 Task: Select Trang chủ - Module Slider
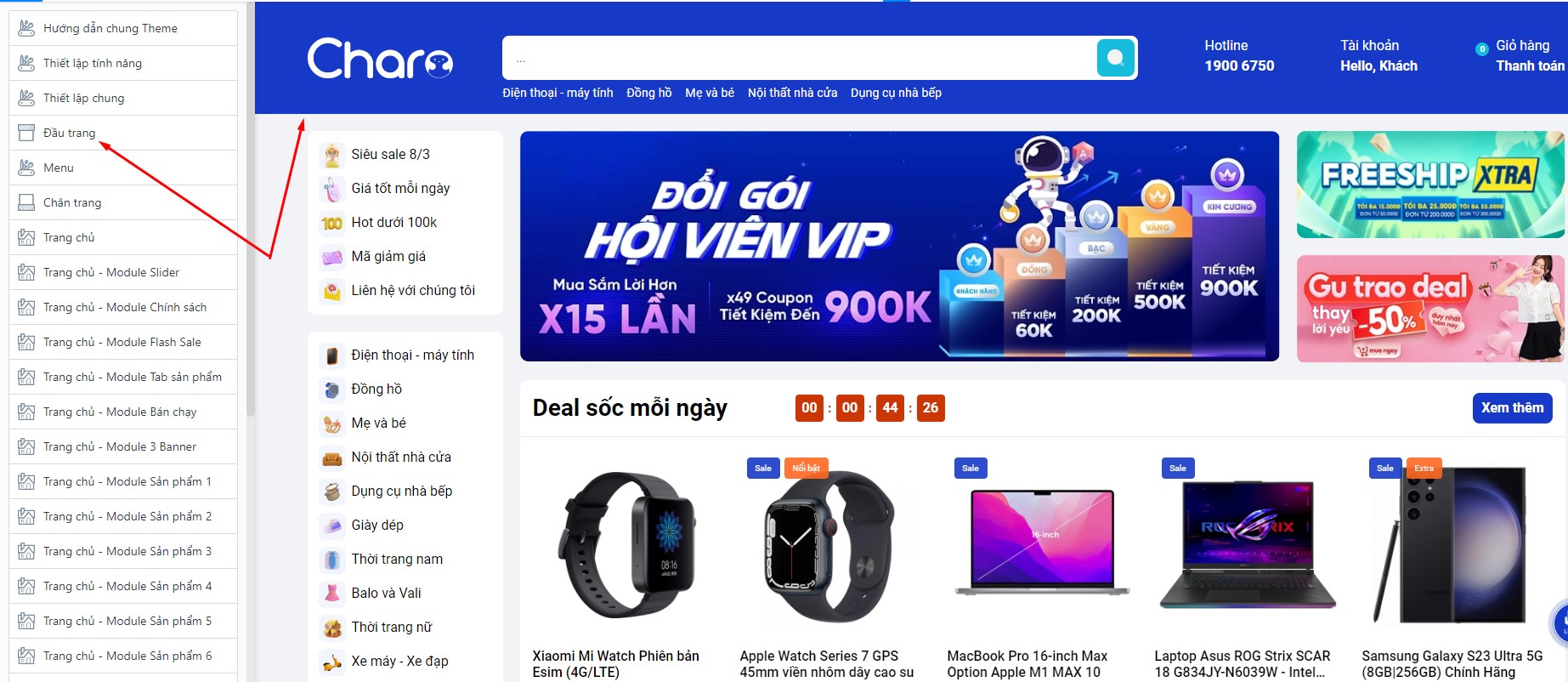[x=123, y=272]
